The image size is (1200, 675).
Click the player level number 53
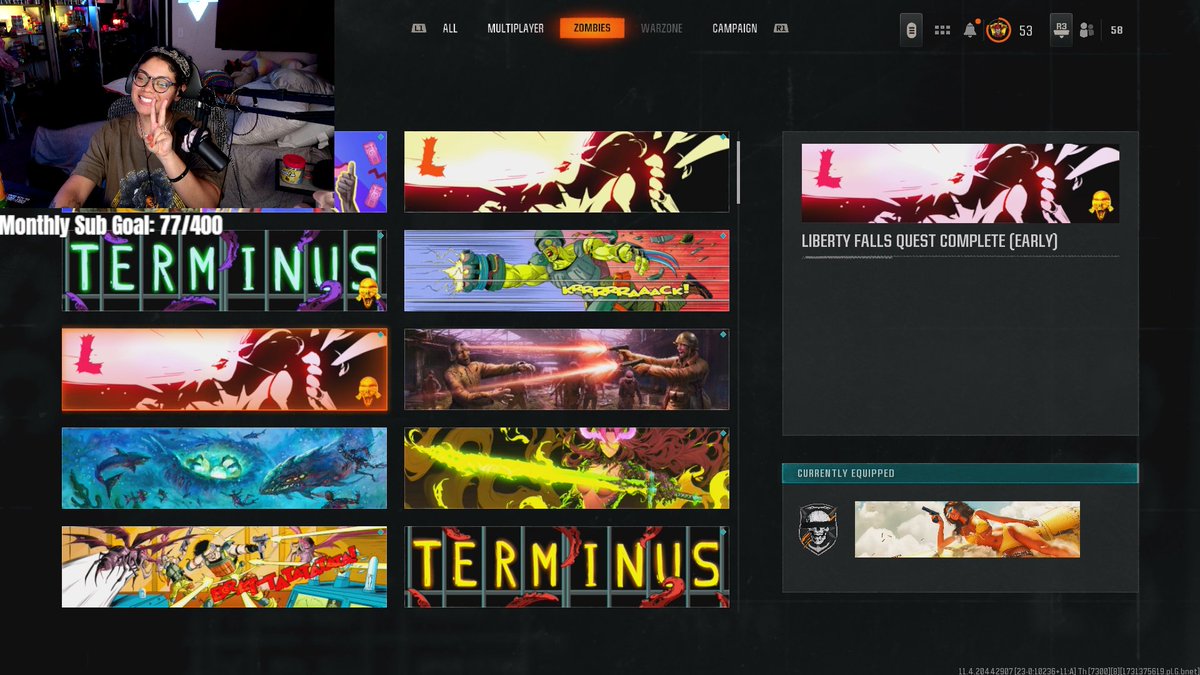[x=1026, y=31]
